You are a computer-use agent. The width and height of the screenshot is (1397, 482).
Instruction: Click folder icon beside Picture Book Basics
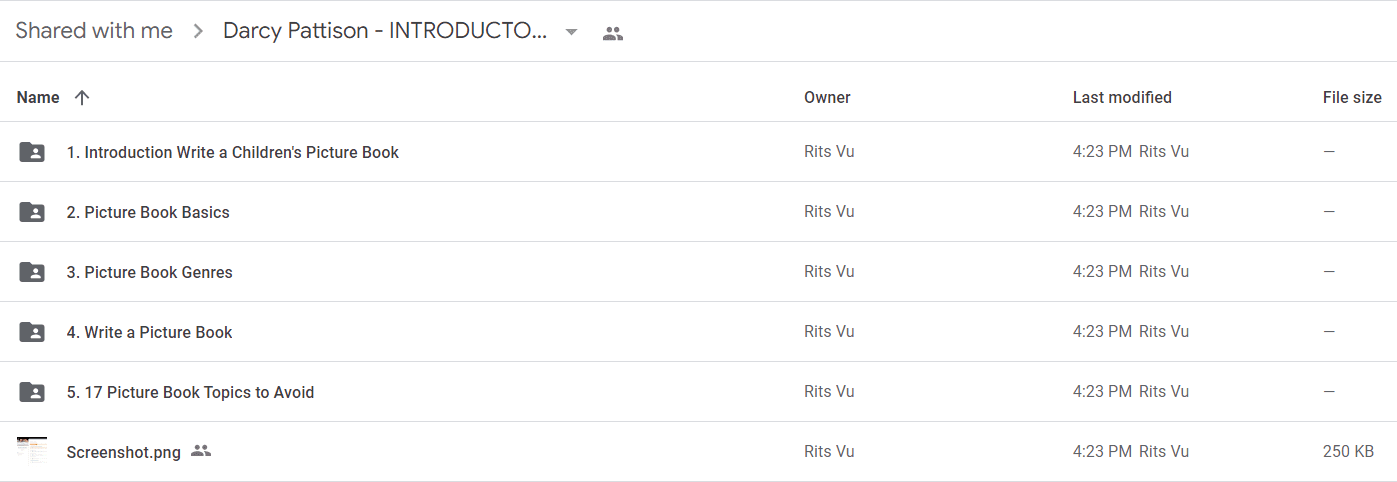(x=32, y=212)
